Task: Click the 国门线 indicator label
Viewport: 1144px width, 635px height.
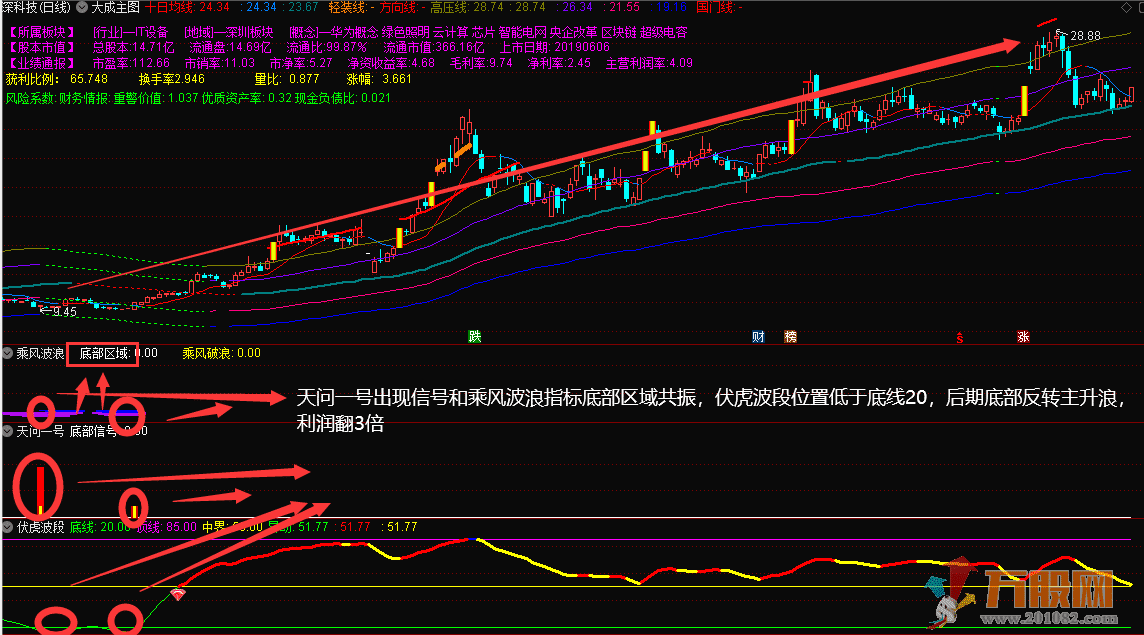Action: click(x=719, y=7)
